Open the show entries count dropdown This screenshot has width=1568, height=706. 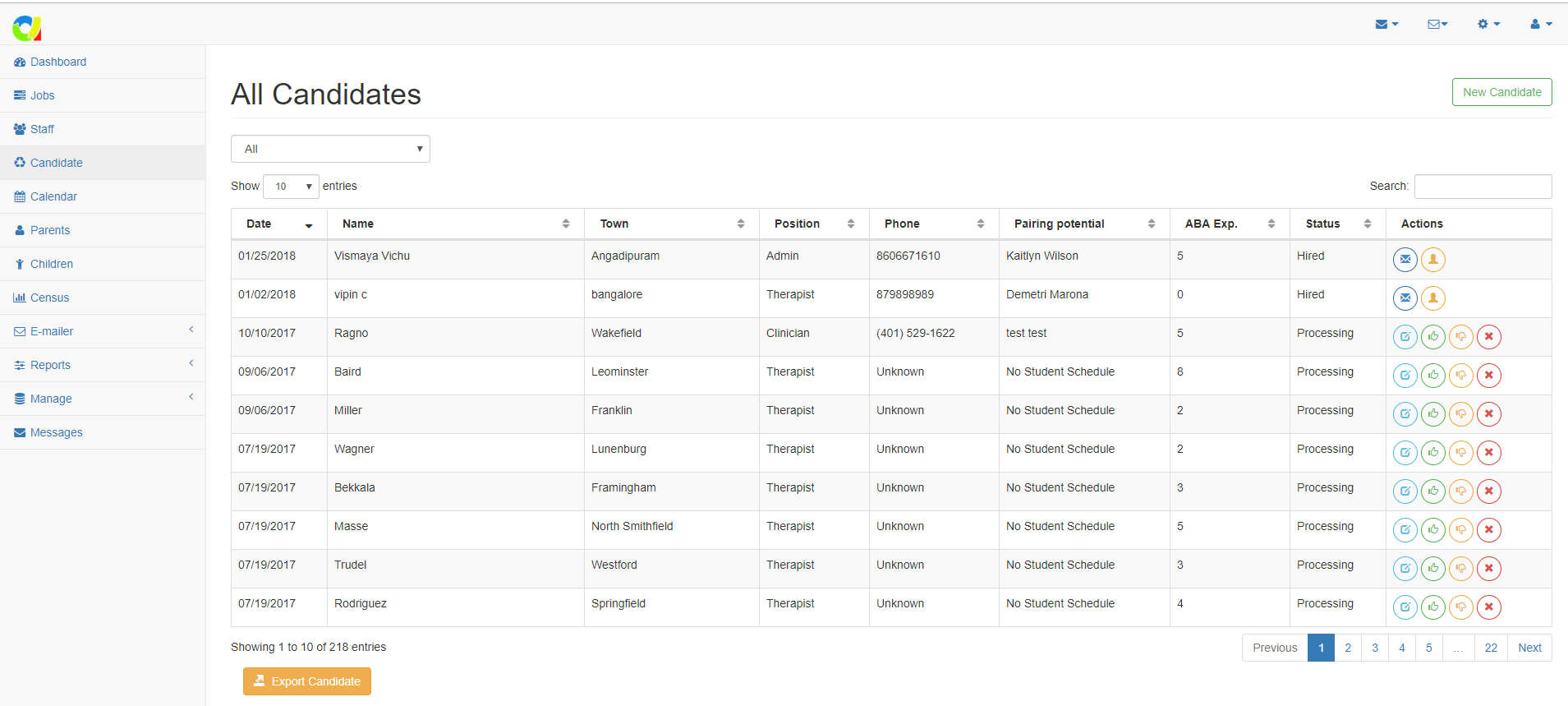coord(291,187)
